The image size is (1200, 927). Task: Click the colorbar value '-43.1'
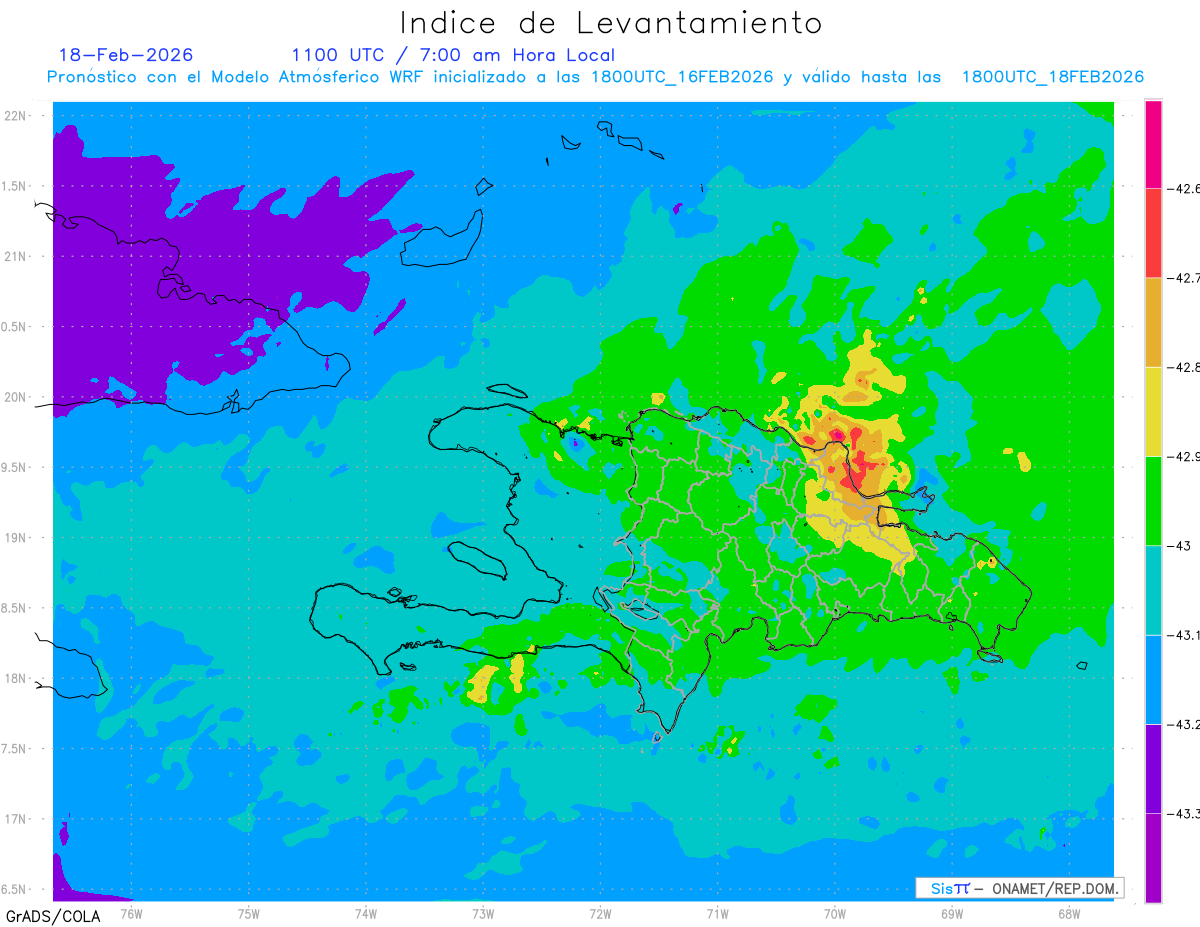point(1185,635)
